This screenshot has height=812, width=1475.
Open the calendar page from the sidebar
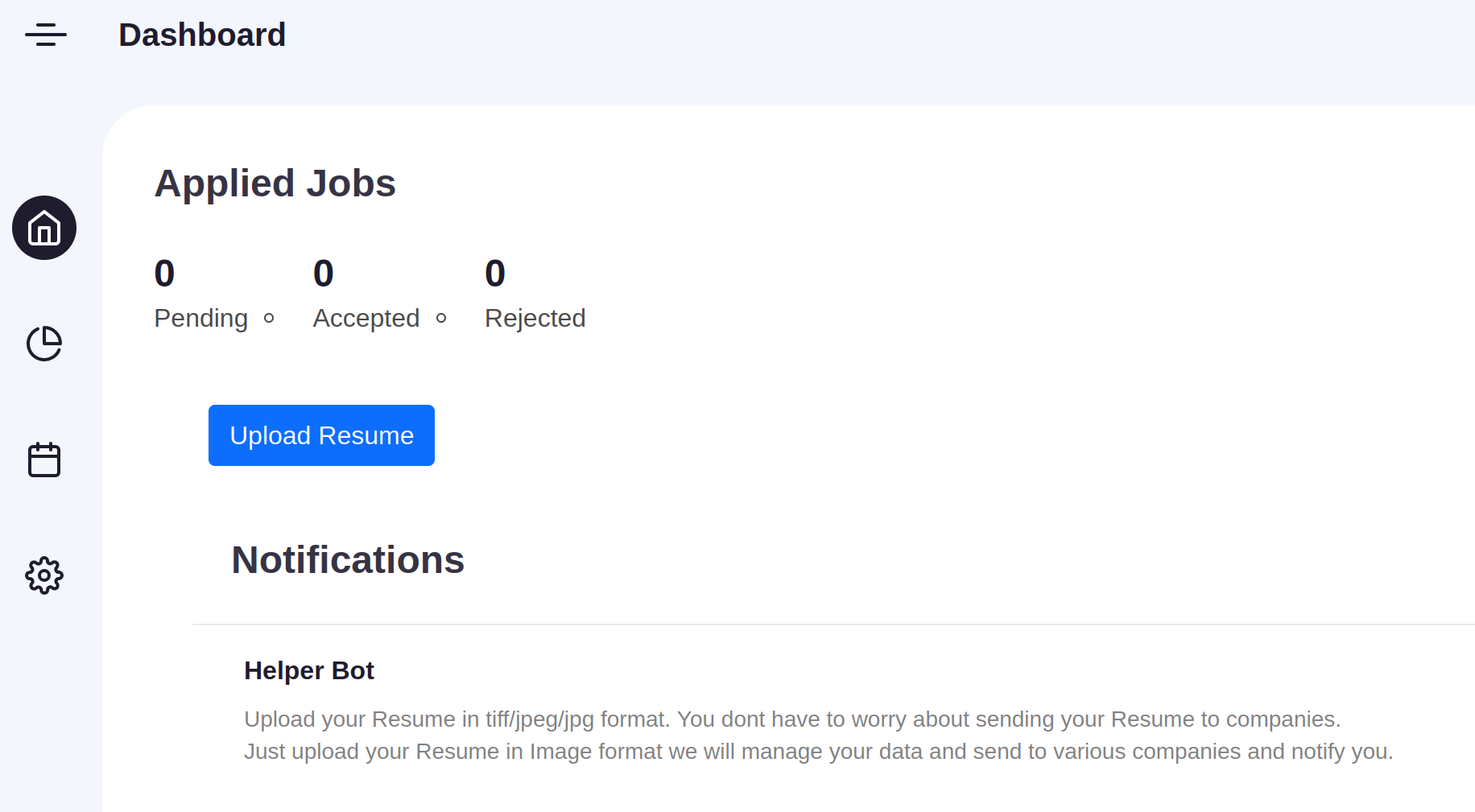coord(44,460)
